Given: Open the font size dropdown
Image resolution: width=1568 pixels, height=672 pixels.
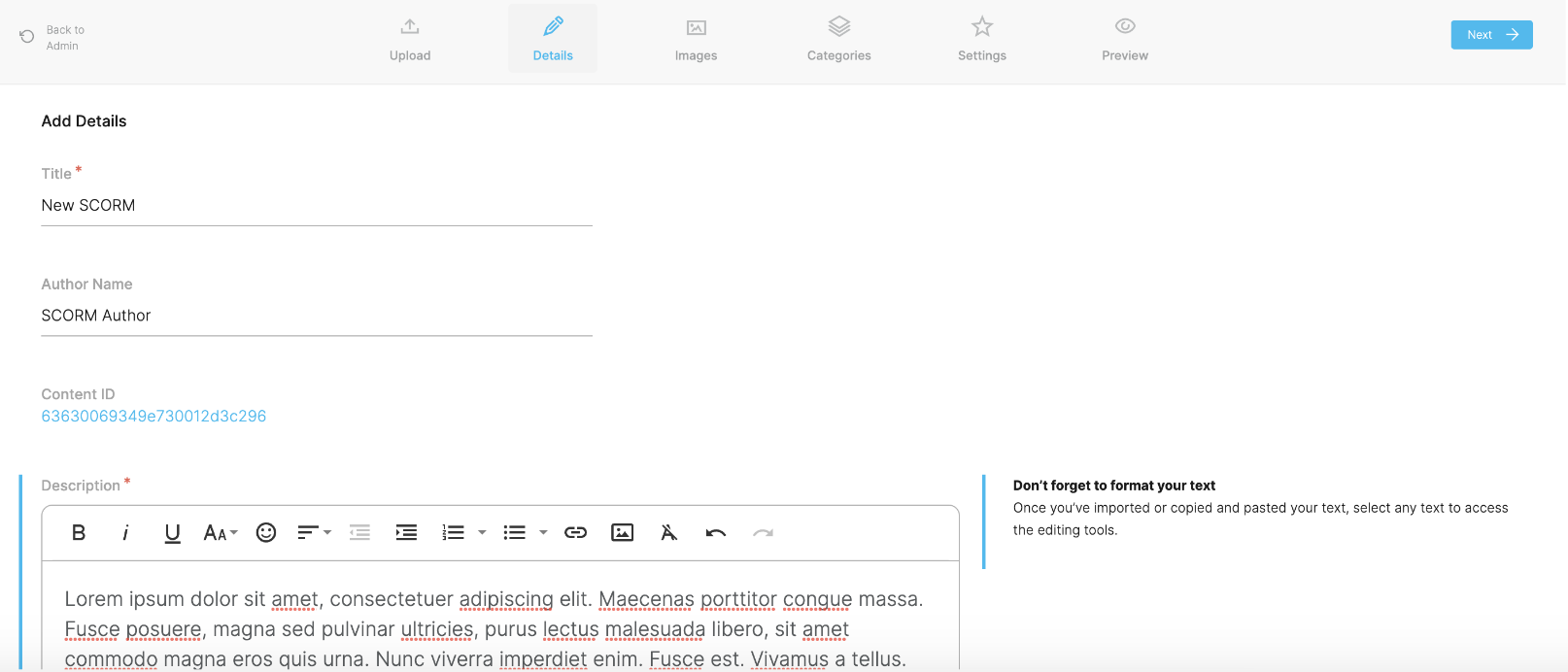Looking at the screenshot, I should pyautogui.click(x=221, y=532).
